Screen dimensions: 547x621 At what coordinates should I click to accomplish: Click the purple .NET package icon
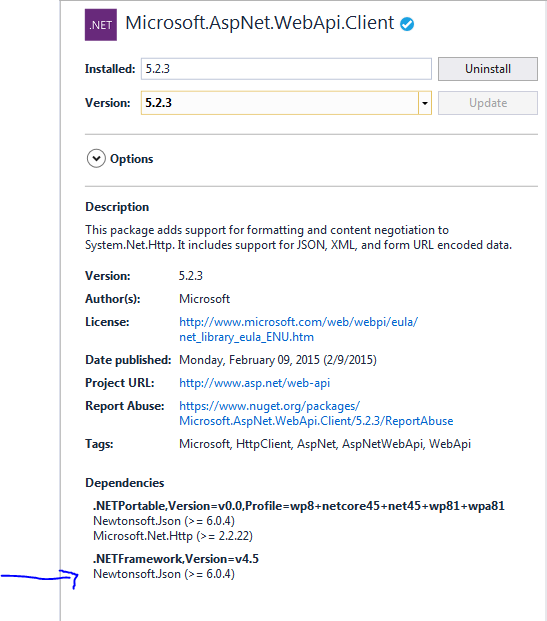101,25
